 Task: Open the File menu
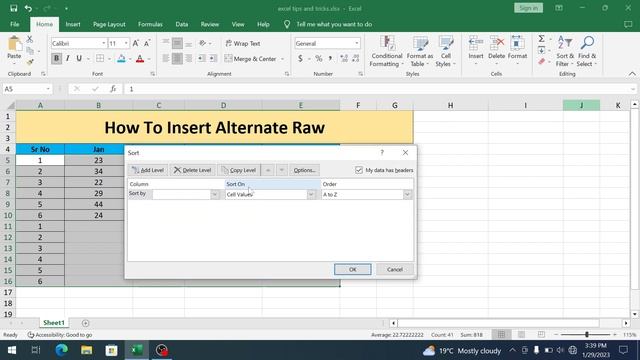(15, 24)
